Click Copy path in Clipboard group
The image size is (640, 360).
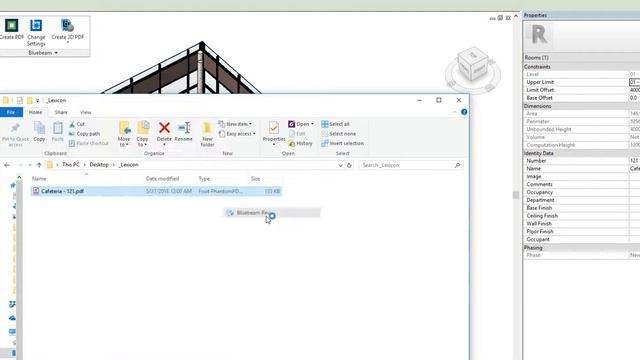pyautogui.click(x=84, y=133)
